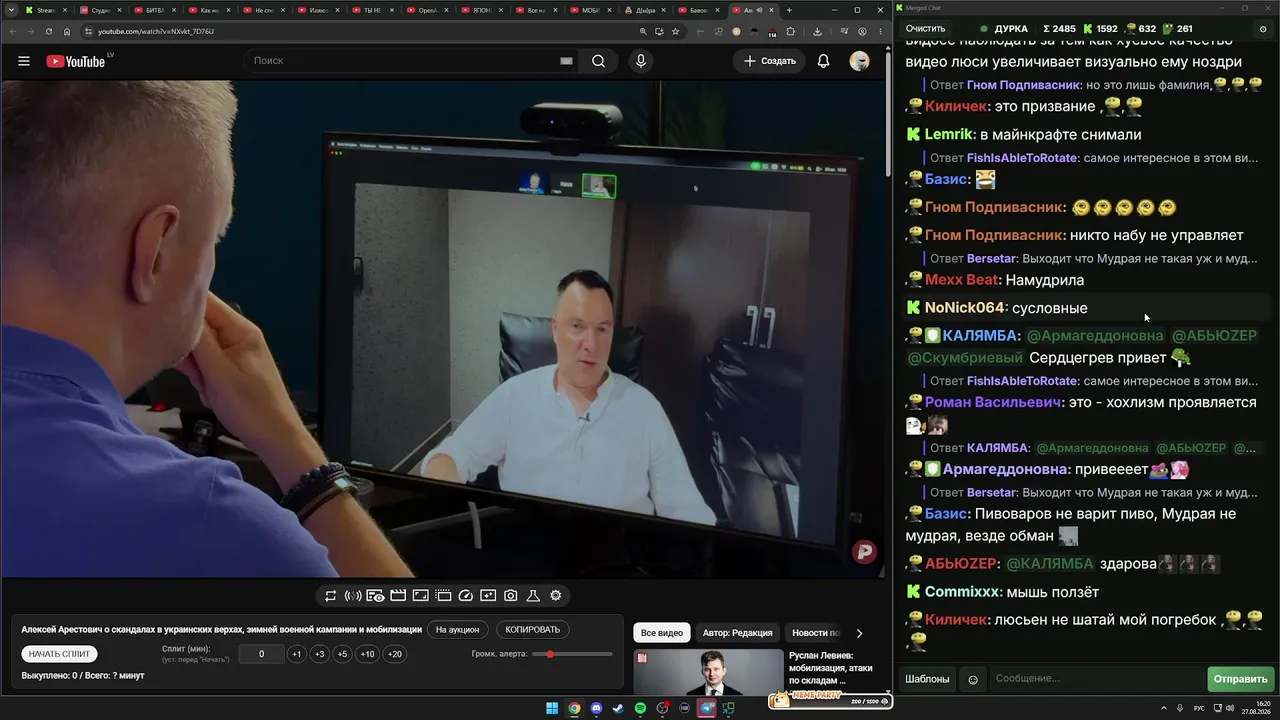
Task: Open the on-screen keyboard icon in search box
Action: point(566,61)
